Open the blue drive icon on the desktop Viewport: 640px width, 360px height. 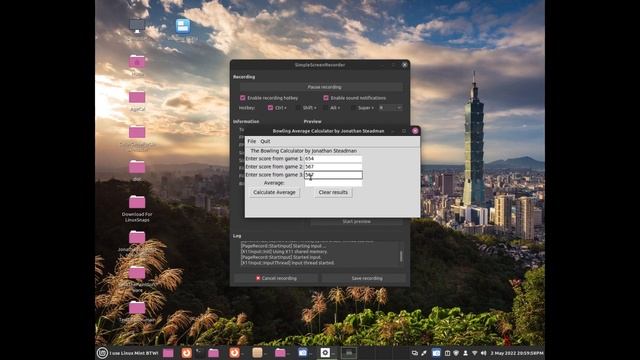tap(182, 26)
